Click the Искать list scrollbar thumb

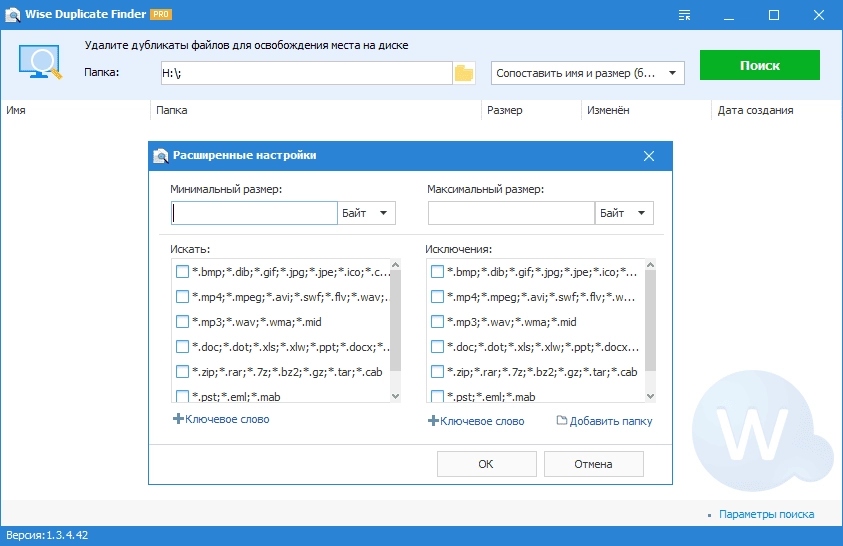click(x=396, y=321)
